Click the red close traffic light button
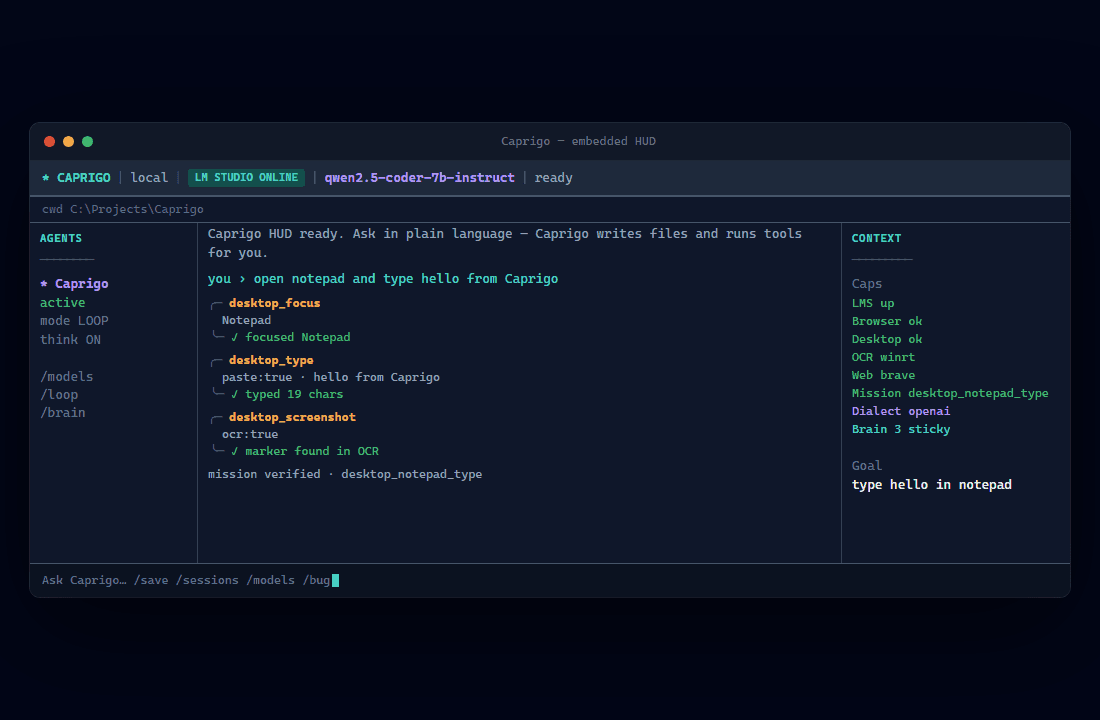Image resolution: width=1100 pixels, height=720 pixels. pyautogui.click(x=50, y=142)
